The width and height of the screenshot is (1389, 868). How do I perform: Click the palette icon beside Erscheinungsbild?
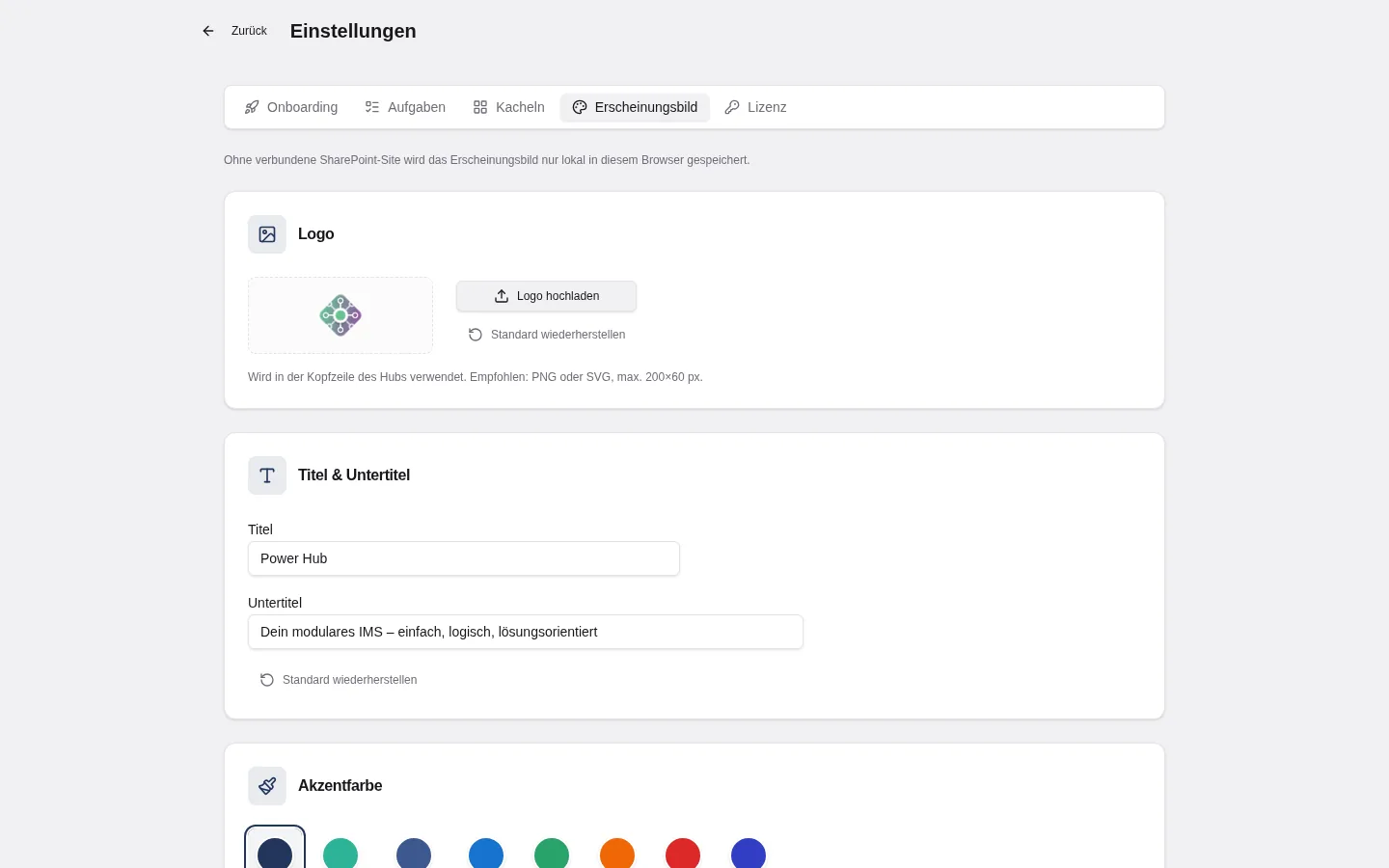click(x=580, y=107)
